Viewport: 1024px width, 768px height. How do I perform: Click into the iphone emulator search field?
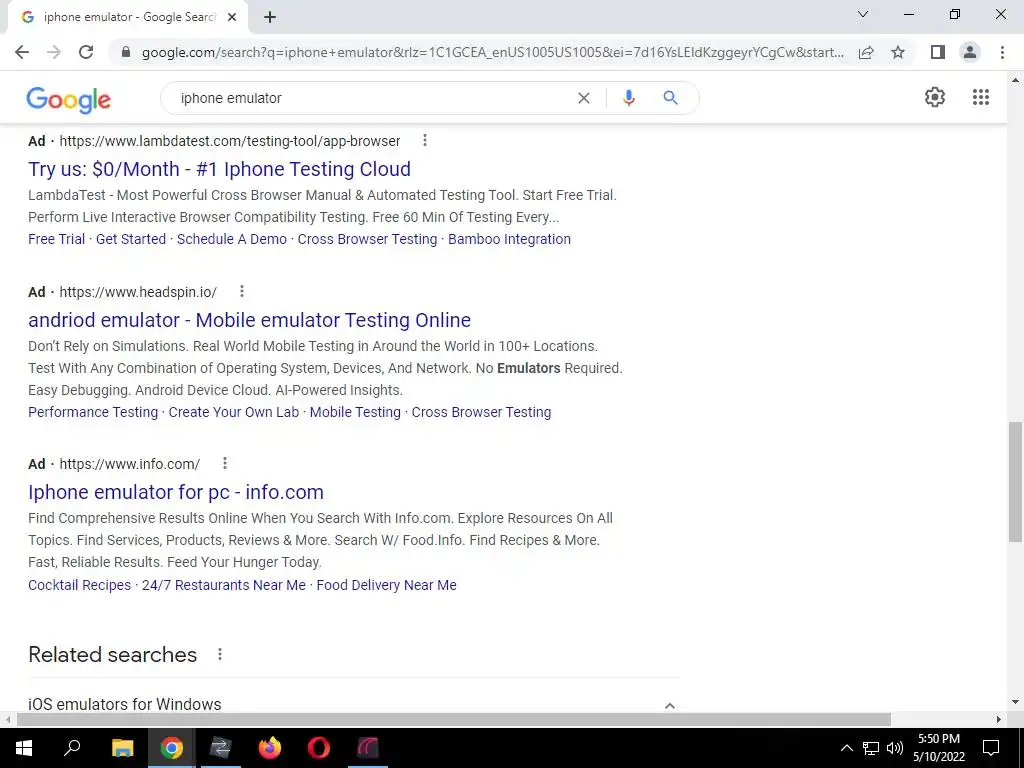tap(372, 98)
